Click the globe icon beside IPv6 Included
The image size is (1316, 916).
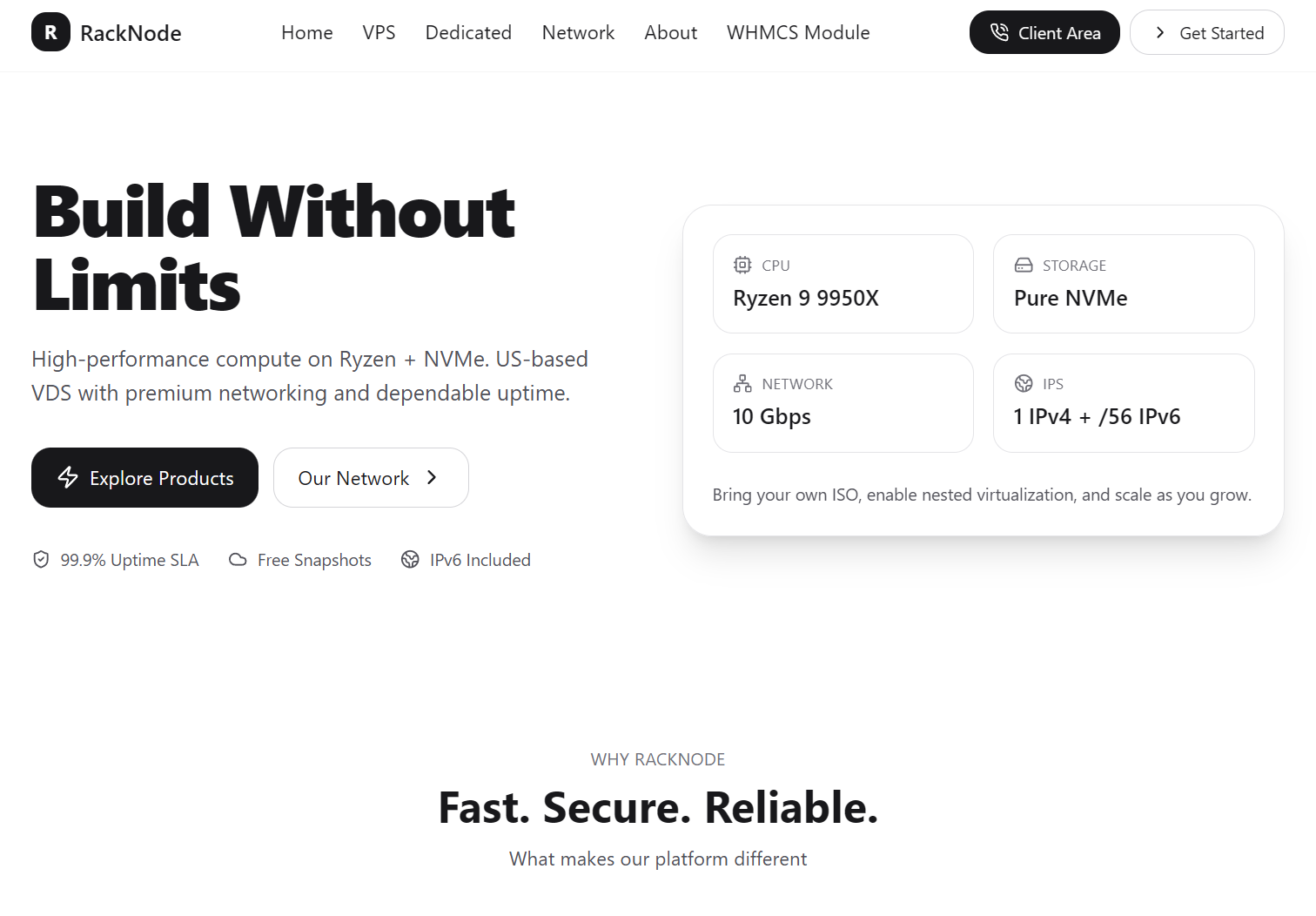pyautogui.click(x=410, y=559)
